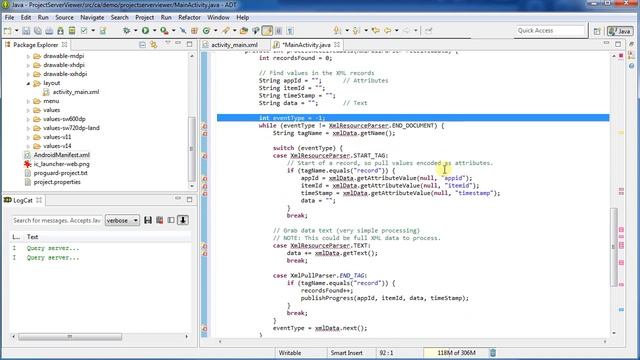
Task: Toggle Link with Editor in Package Explorer
Action: [x=153, y=44]
